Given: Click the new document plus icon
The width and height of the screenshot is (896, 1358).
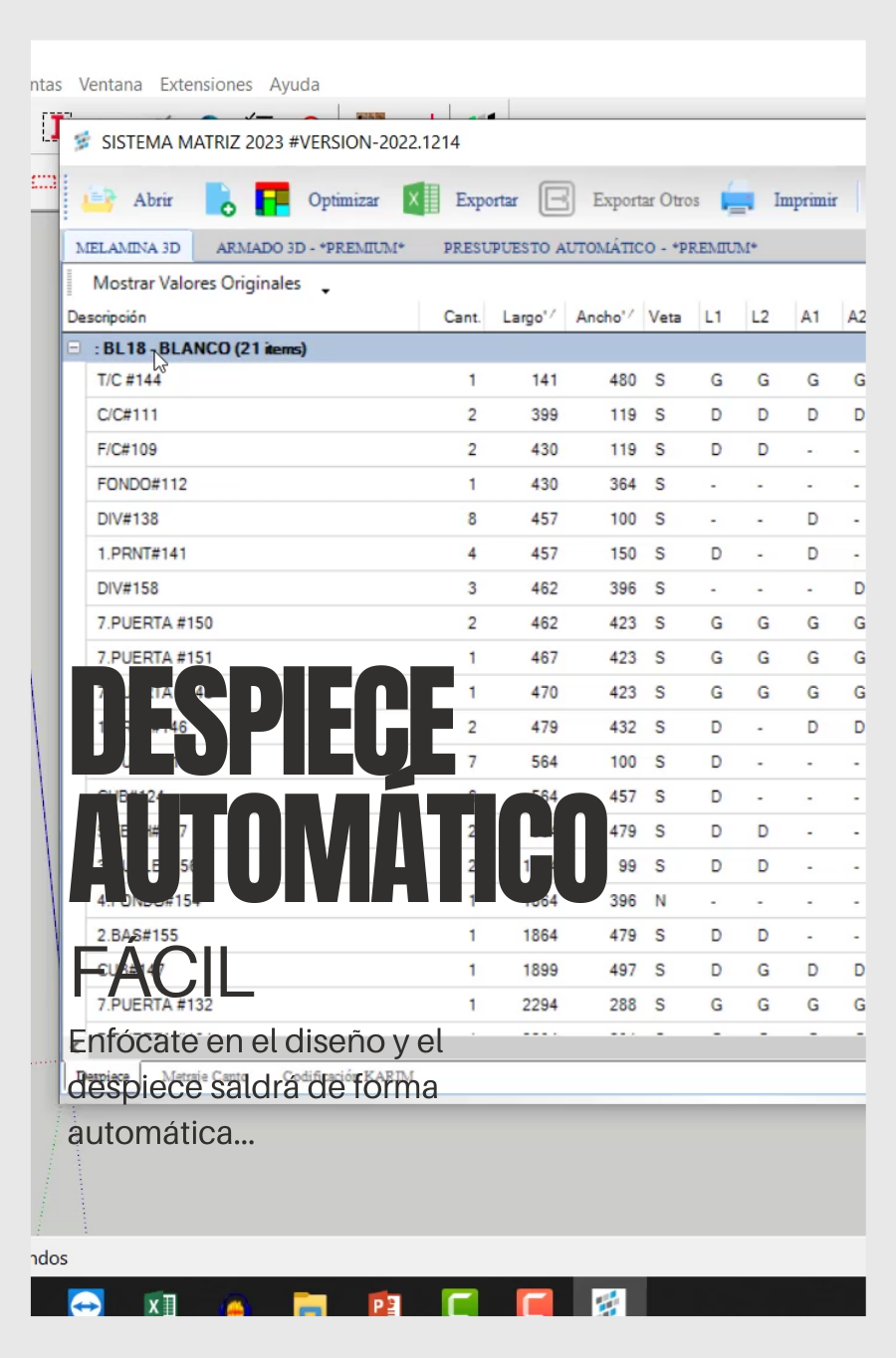Looking at the screenshot, I should [x=219, y=200].
